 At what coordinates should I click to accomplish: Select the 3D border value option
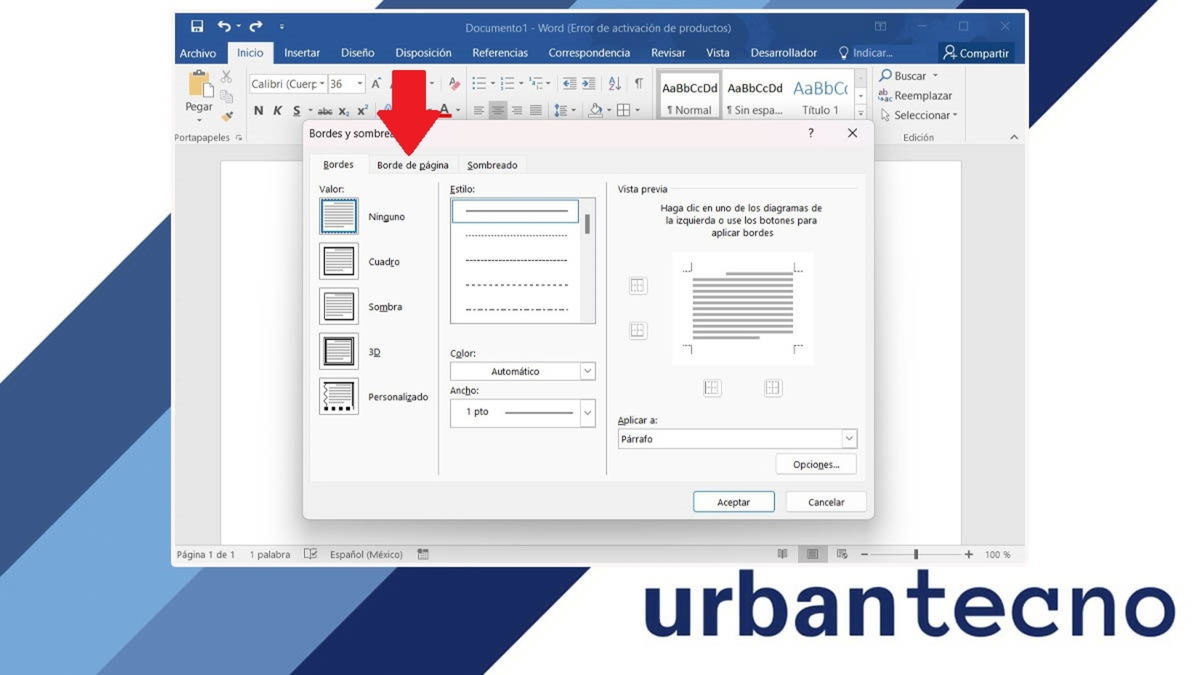(x=337, y=351)
